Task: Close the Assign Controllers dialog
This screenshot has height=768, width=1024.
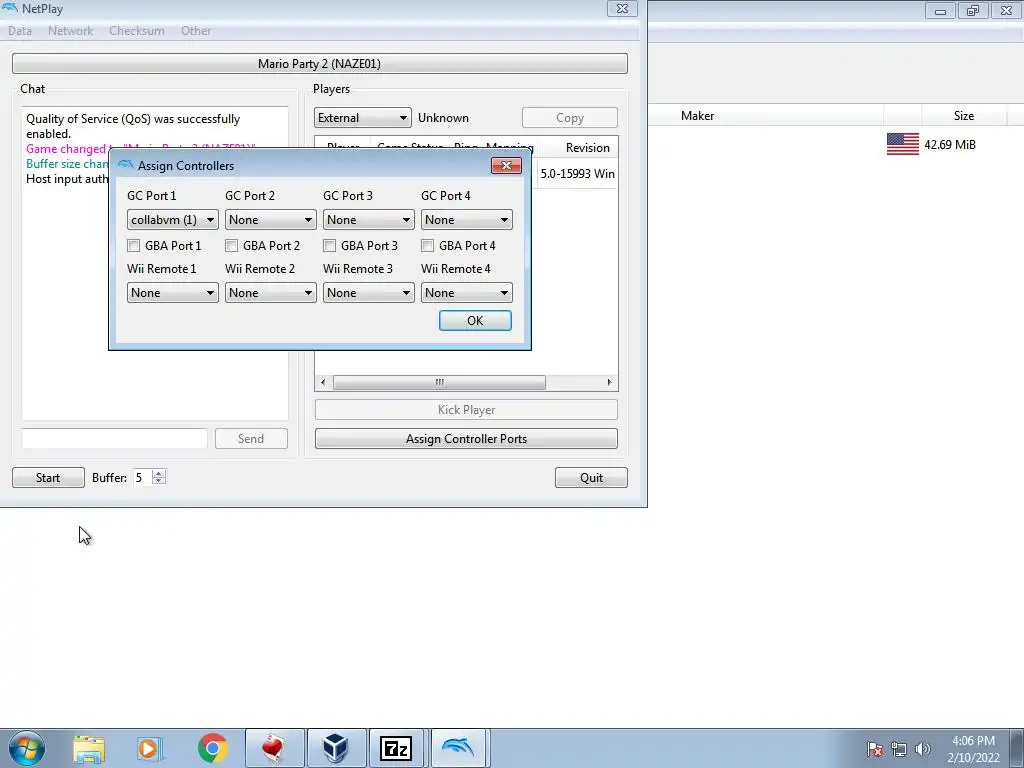Action: click(506, 165)
